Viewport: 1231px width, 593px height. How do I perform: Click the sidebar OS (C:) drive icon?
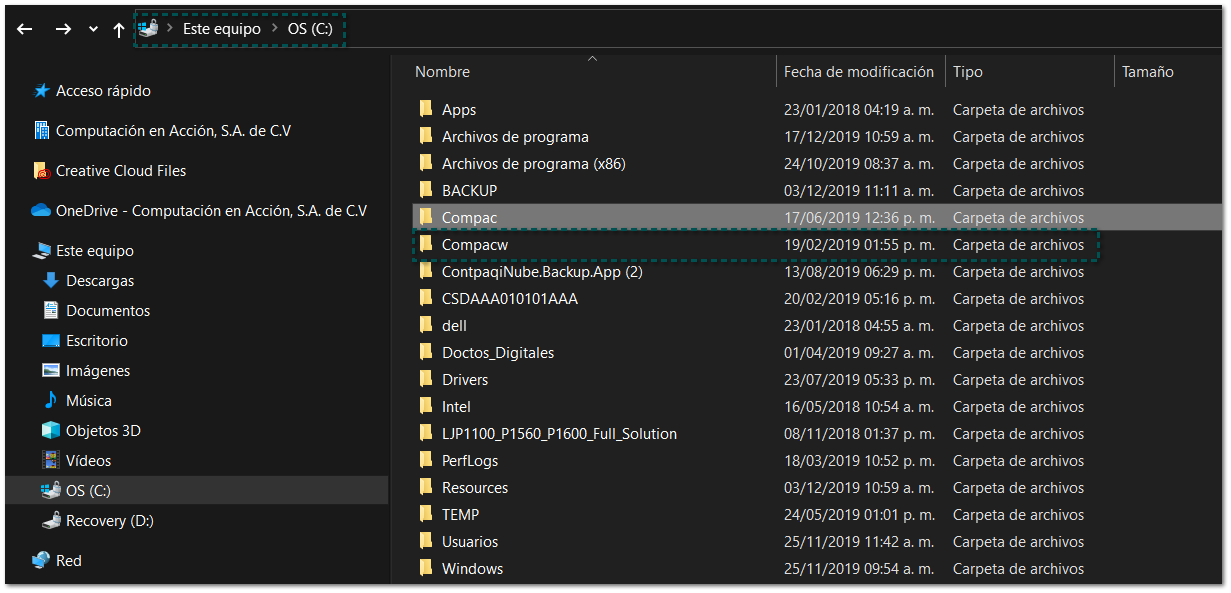[51, 491]
